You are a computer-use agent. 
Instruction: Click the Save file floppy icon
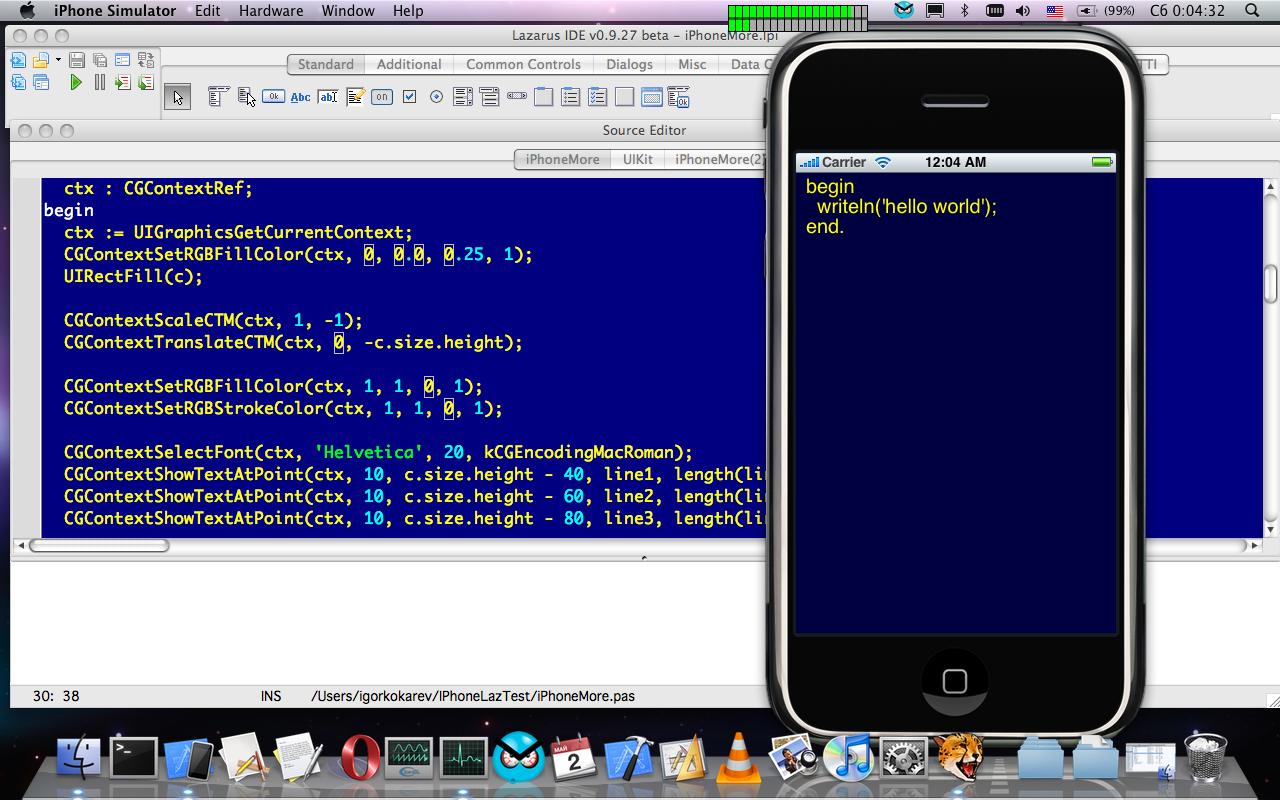[x=77, y=61]
